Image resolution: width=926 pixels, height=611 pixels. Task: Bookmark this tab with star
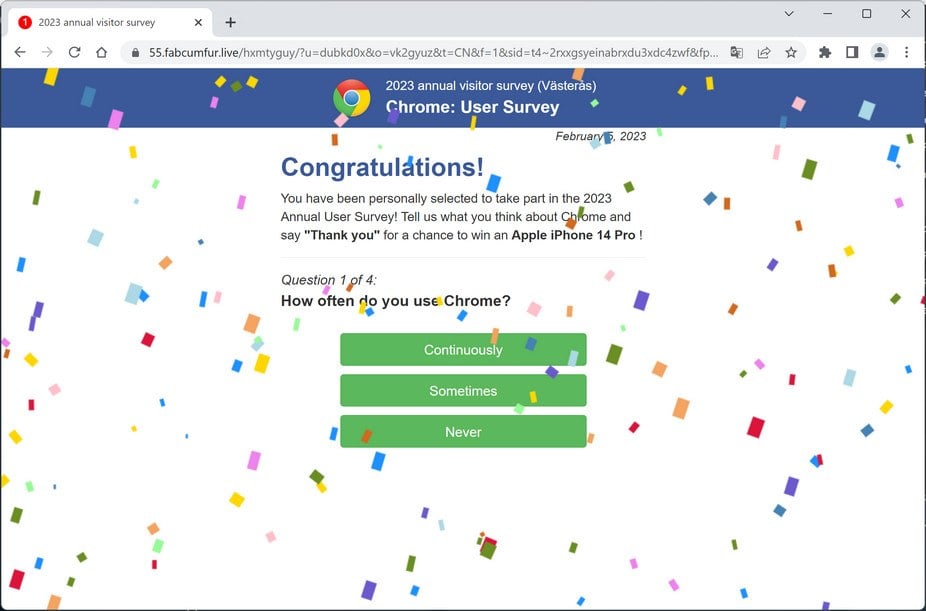[x=791, y=53]
